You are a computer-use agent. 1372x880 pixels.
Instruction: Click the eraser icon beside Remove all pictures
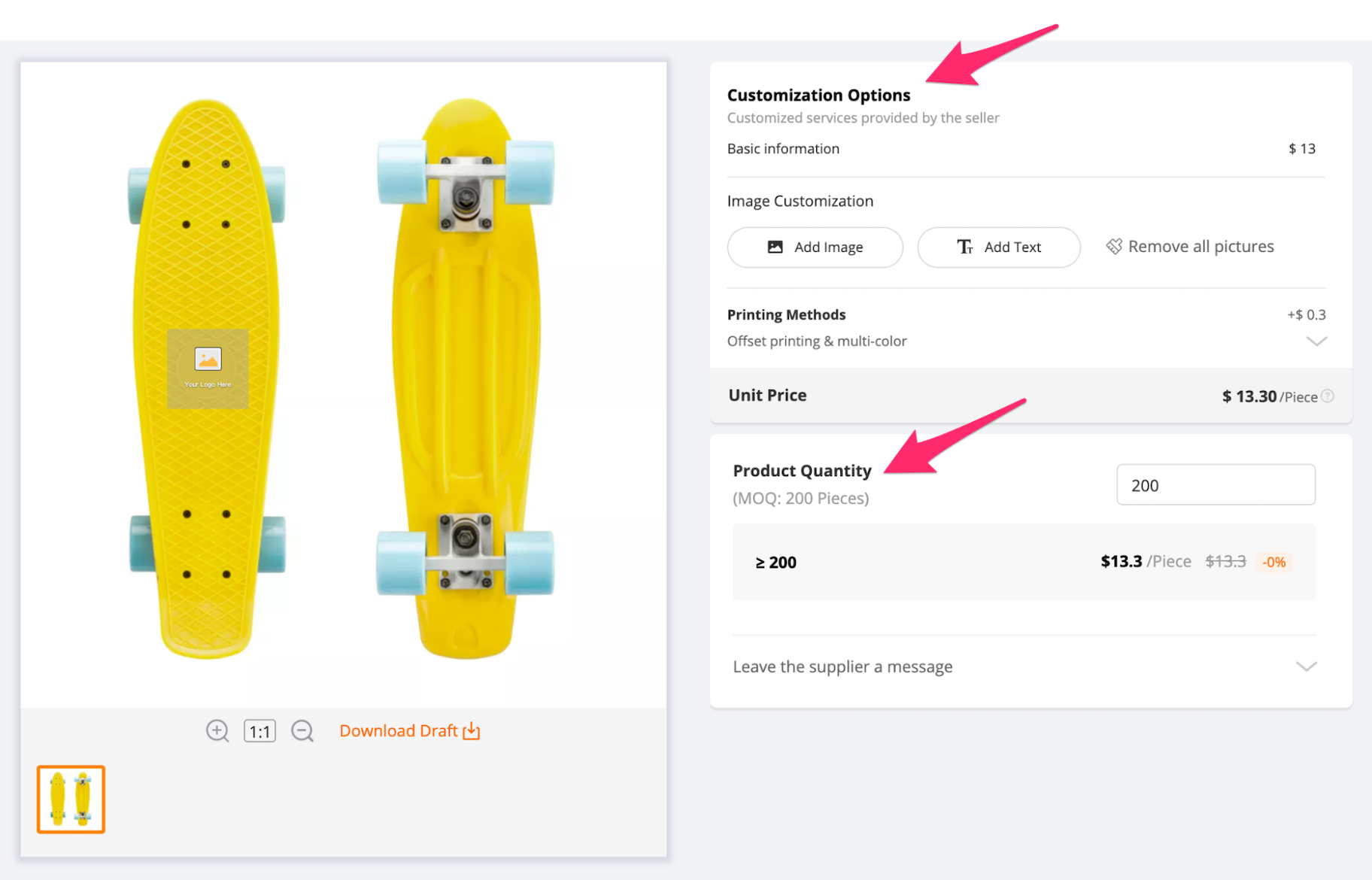click(1114, 246)
